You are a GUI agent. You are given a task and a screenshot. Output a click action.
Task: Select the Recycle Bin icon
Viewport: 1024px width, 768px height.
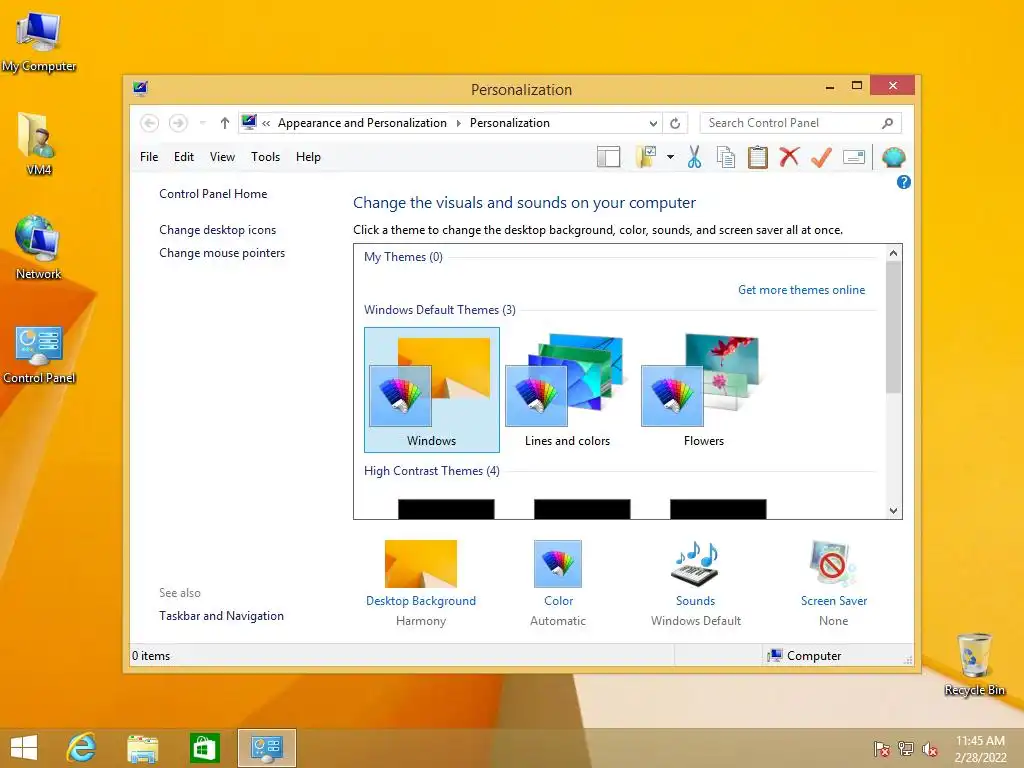click(974, 664)
